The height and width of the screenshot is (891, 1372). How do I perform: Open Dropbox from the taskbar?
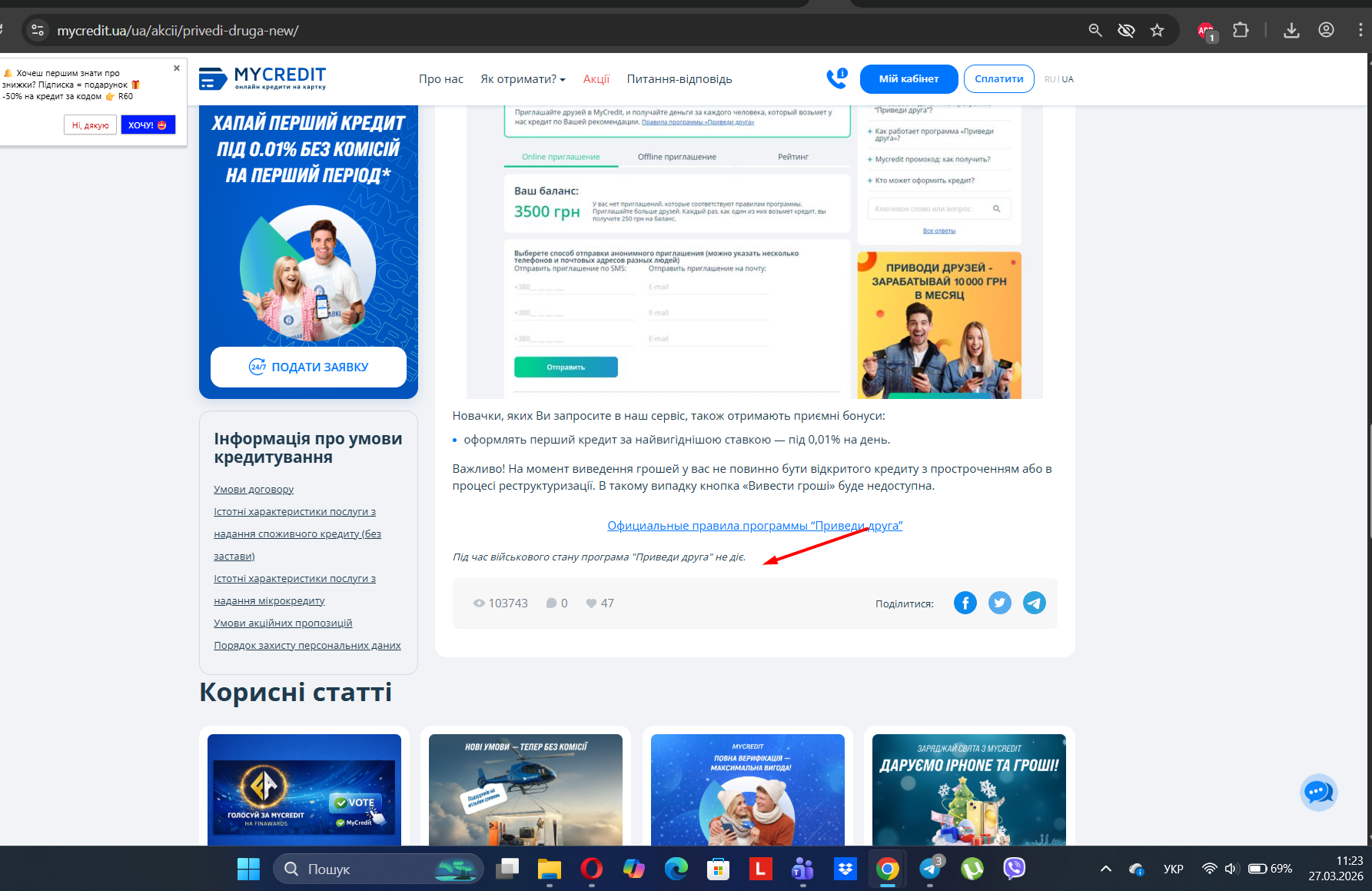[x=845, y=869]
